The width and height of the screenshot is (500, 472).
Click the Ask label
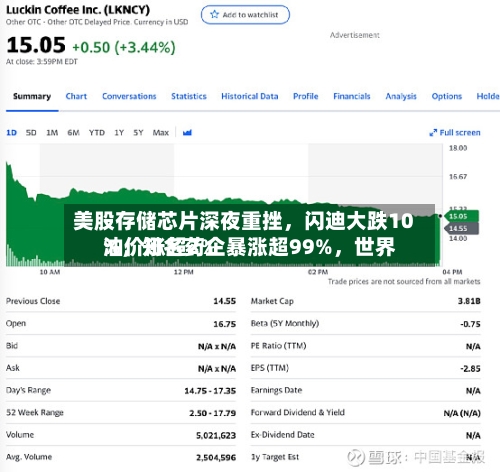(x=13, y=368)
